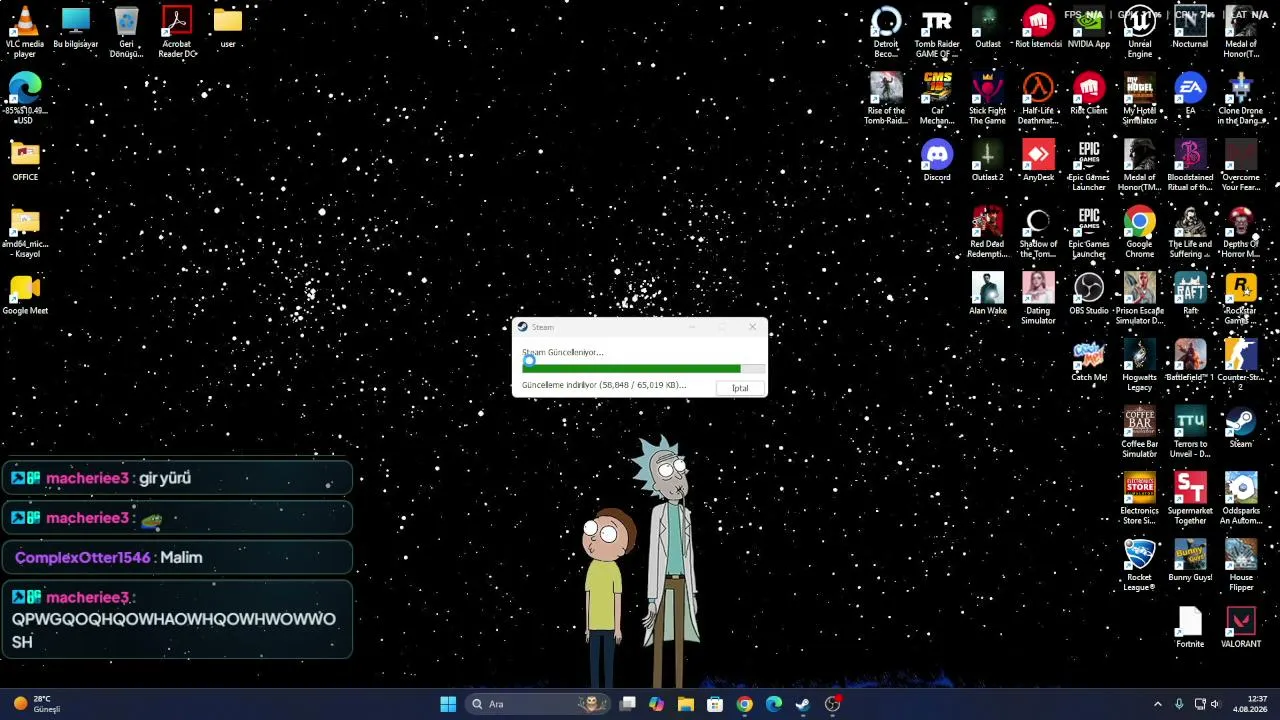This screenshot has height=720, width=1280.
Task: Open the Red Dead Redemption desktop shortcut
Action: pos(987,232)
